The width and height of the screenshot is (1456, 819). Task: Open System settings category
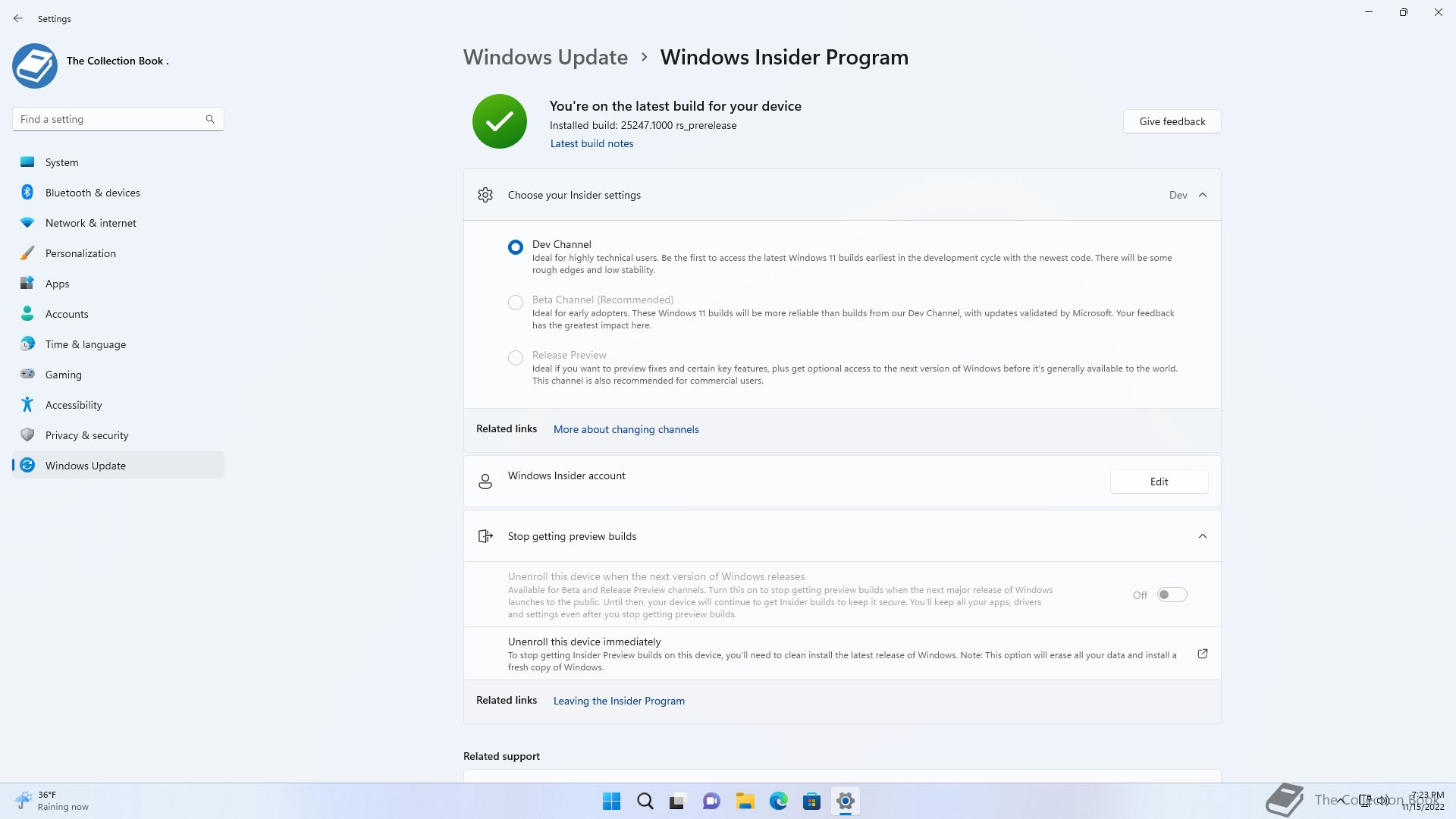(118, 162)
